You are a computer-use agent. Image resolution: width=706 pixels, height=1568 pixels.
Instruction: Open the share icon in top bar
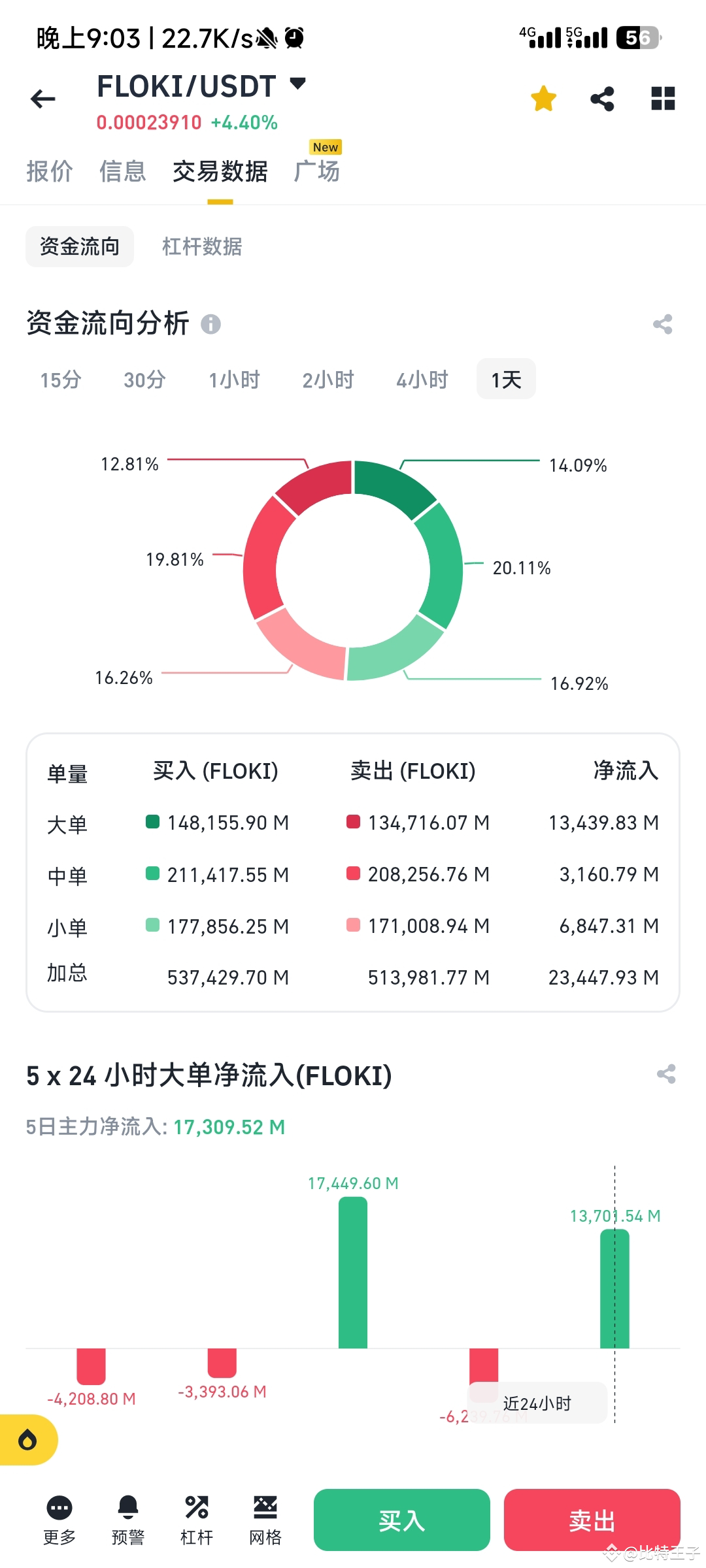point(601,99)
